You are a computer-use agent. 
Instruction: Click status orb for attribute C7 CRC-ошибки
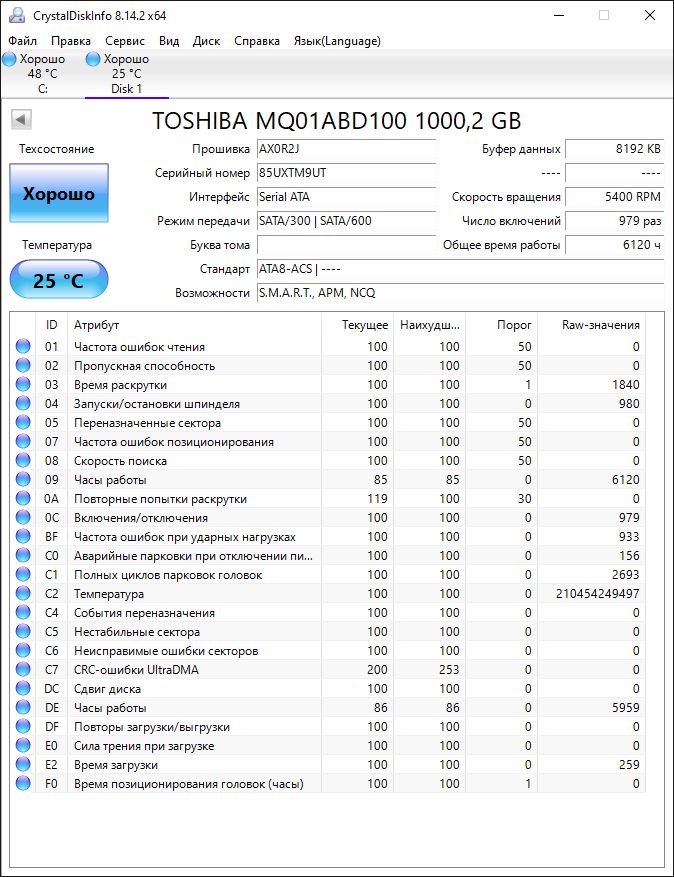coord(23,670)
